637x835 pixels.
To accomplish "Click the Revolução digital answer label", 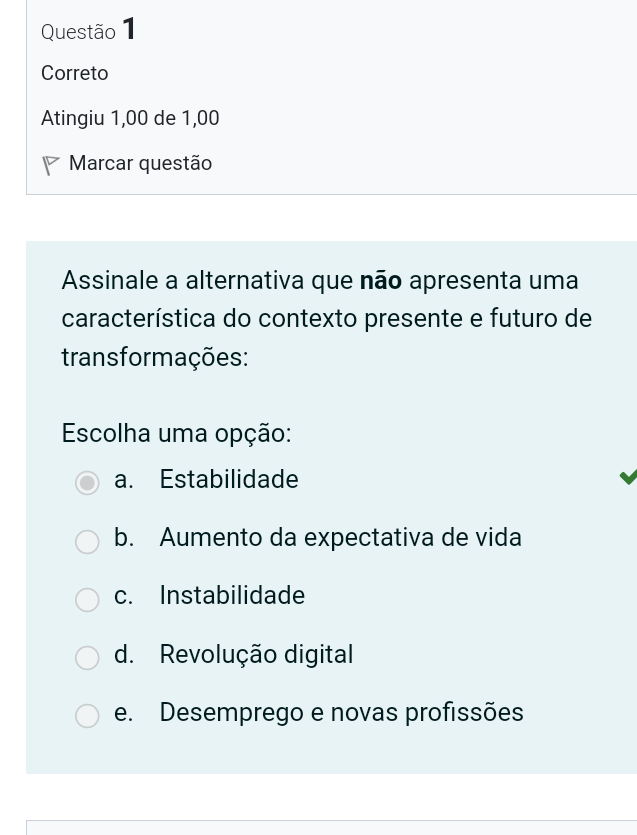I will pos(256,655).
